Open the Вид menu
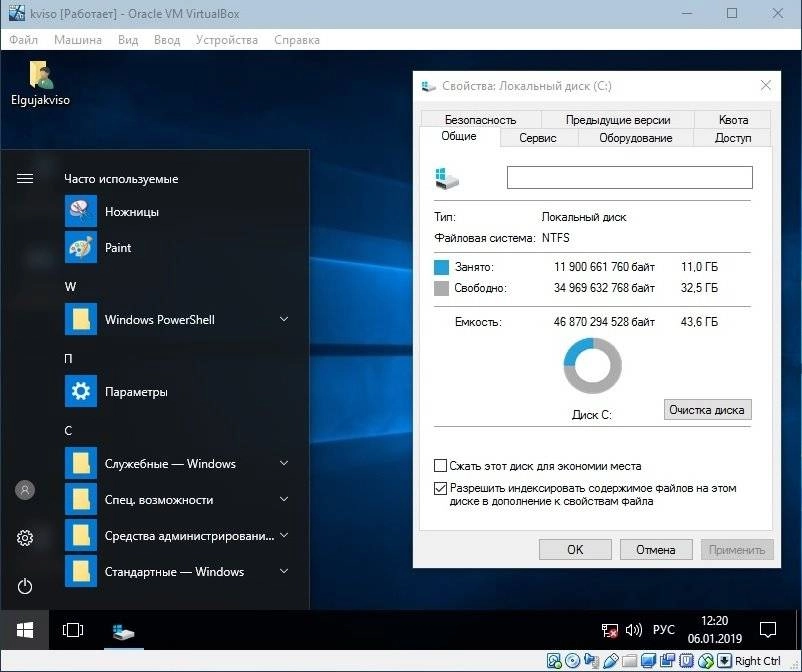This screenshot has height=672, width=802. 128,40
